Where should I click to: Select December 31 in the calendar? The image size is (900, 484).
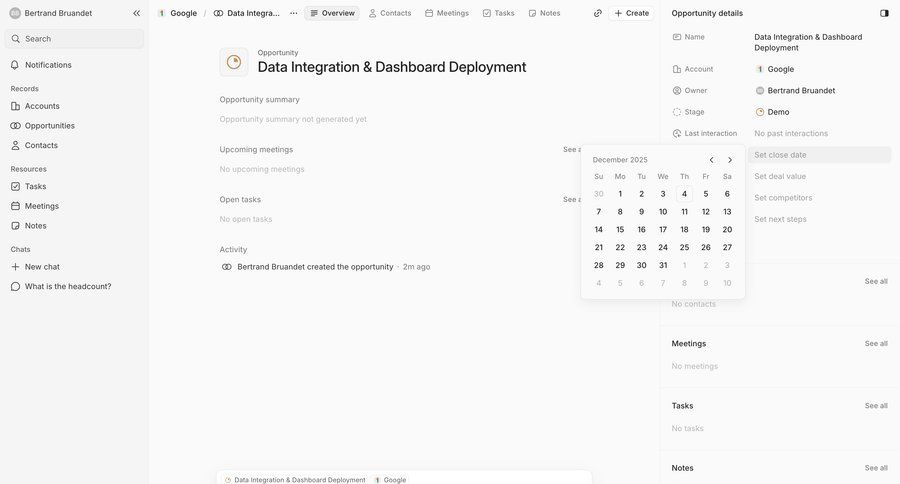point(663,265)
